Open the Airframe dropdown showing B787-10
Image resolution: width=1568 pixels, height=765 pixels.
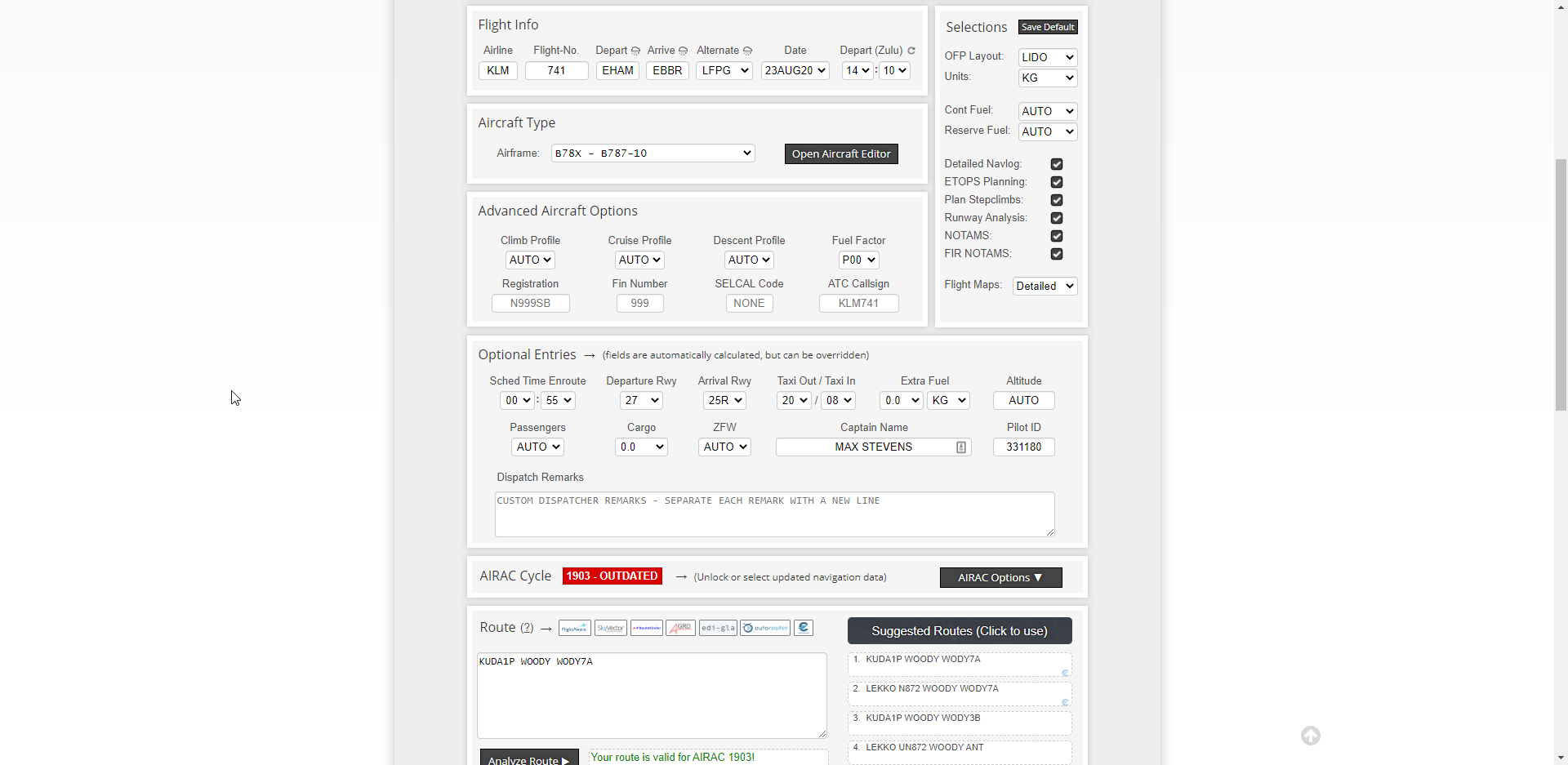point(653,153)
